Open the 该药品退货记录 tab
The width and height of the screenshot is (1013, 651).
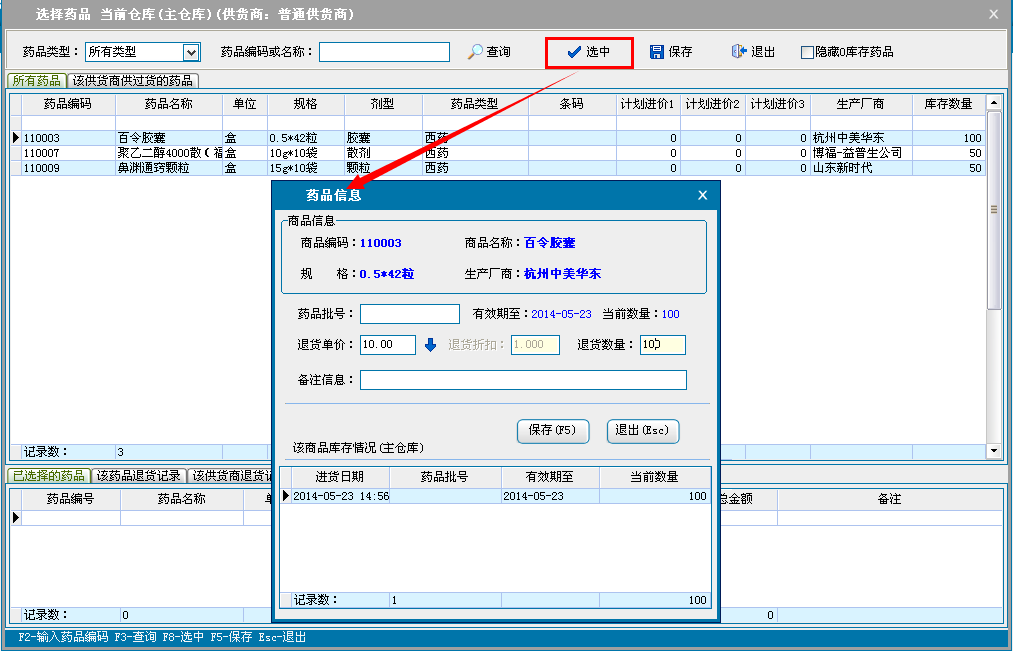(138, 475)
